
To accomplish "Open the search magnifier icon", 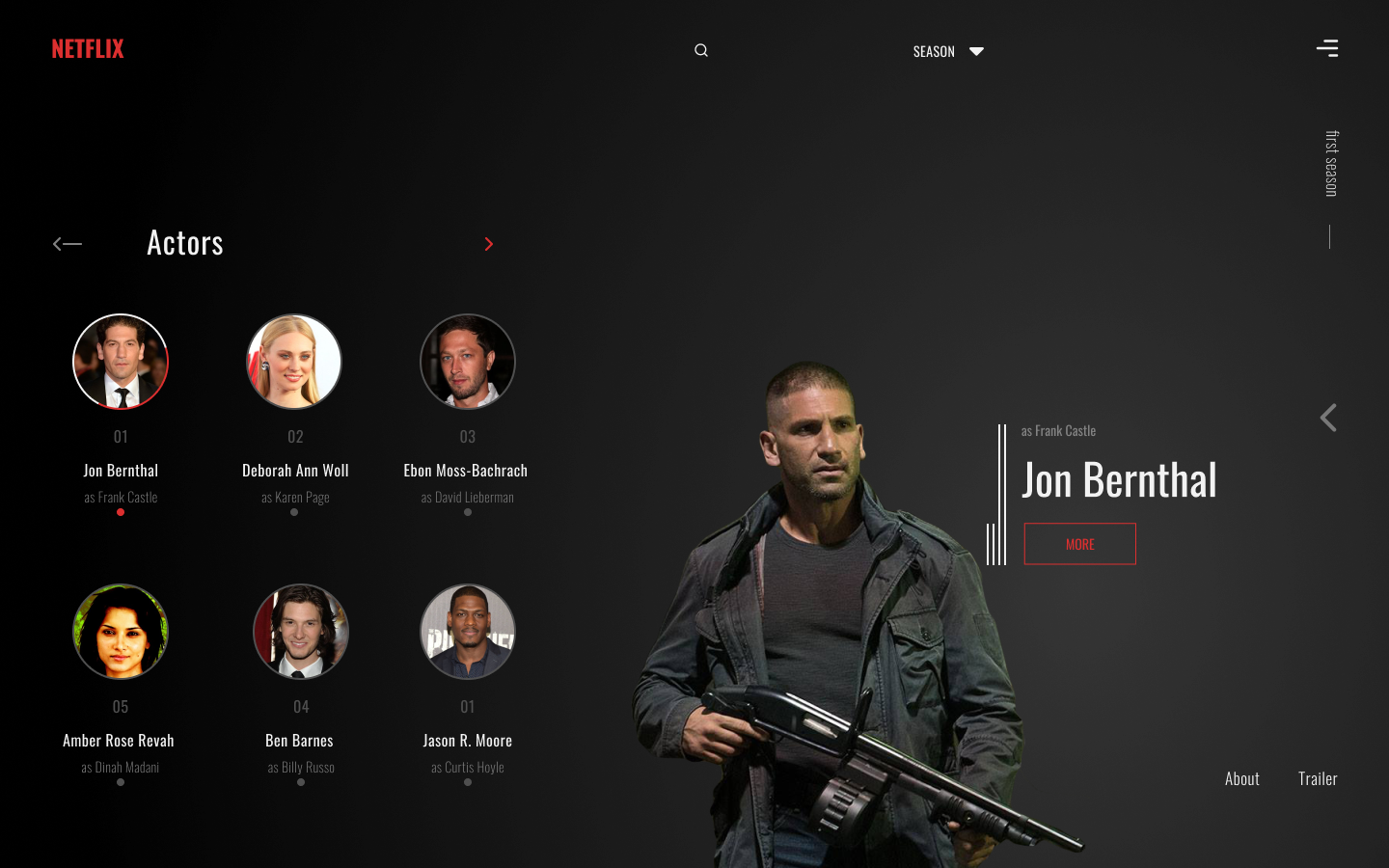I will tap(701, 50).
